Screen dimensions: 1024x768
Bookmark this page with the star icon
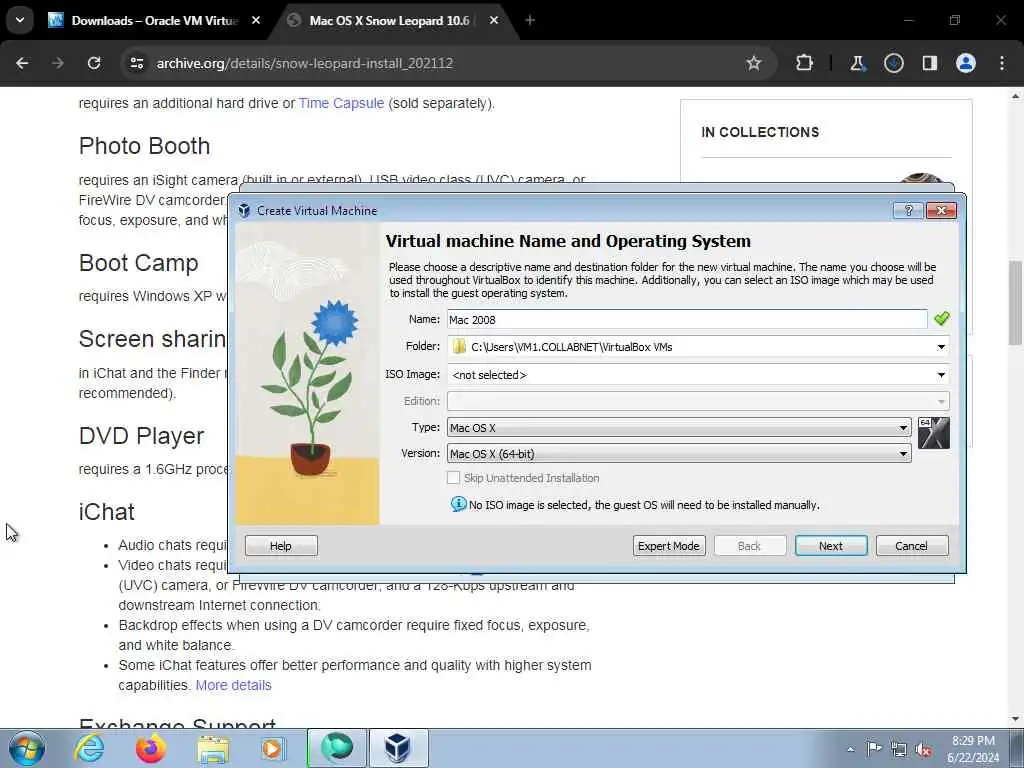click(754, 63)
